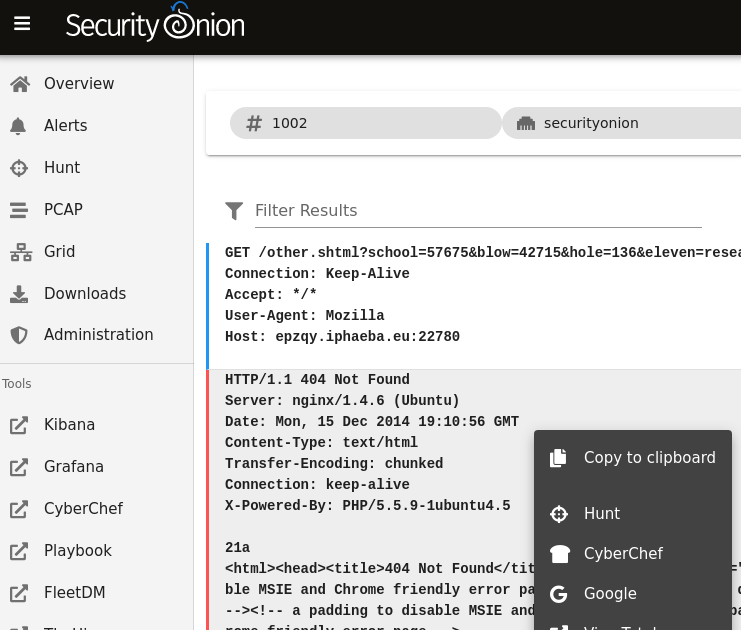
Task: Click the hash icon beside 1002
Action: (x=254, y=123)
